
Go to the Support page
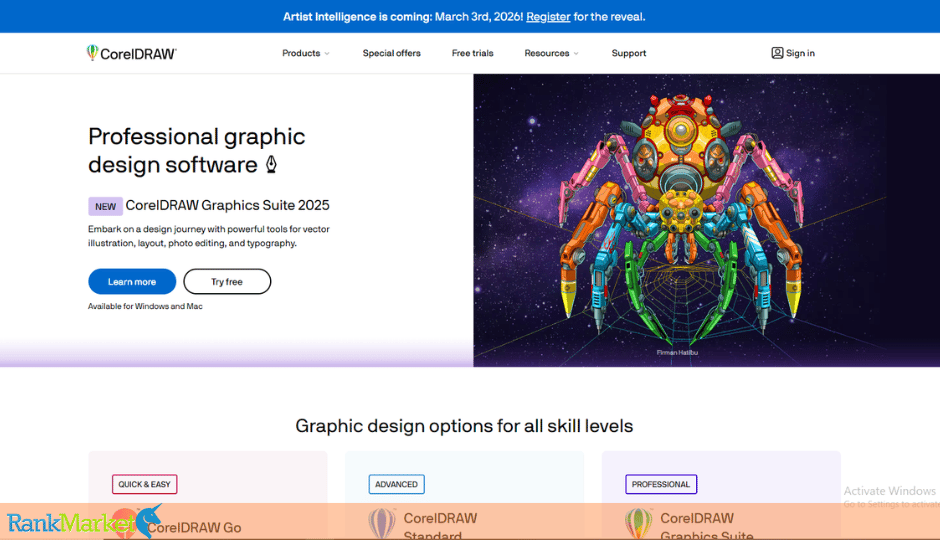[629, 53]
